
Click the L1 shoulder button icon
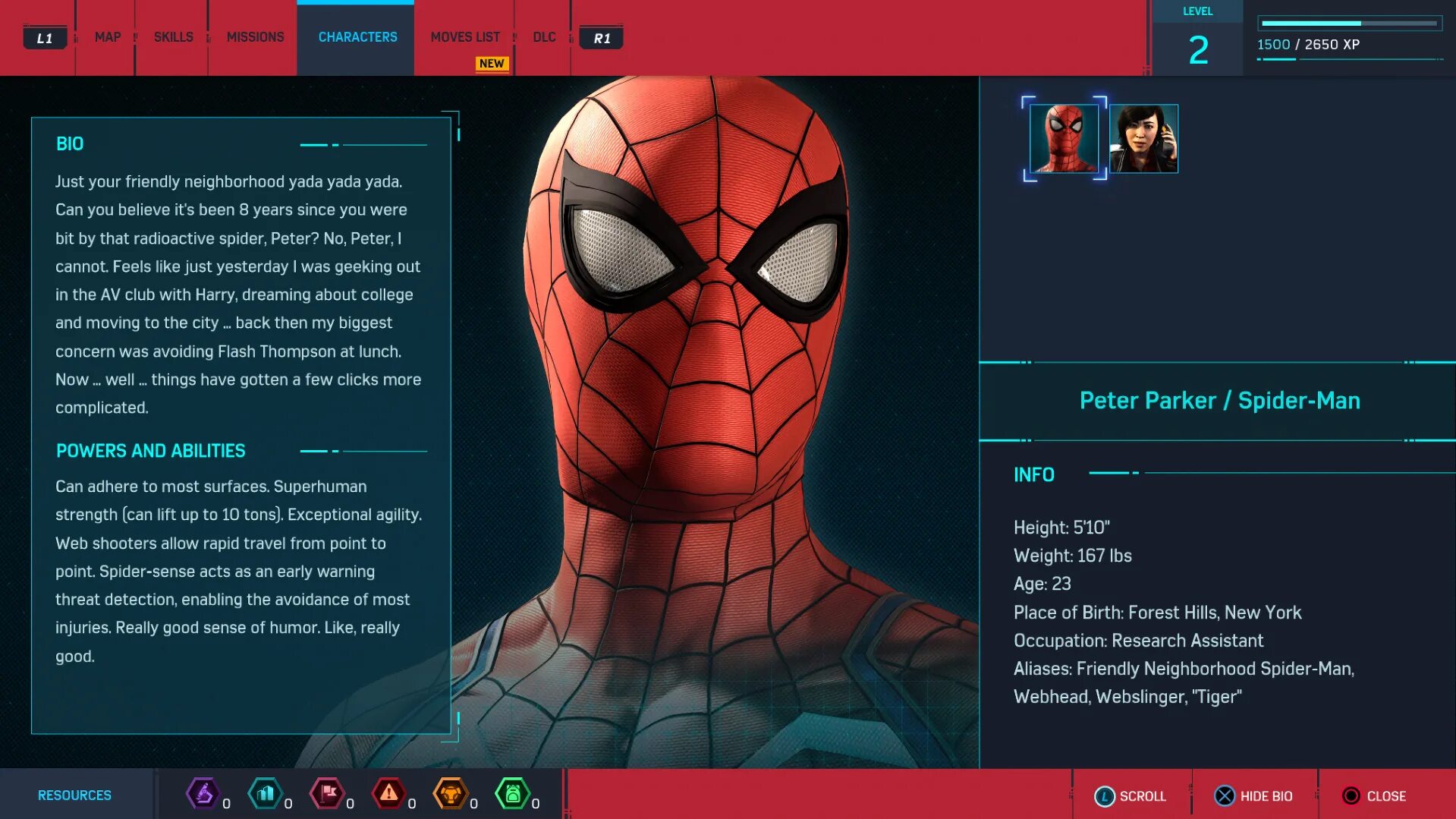click(x=45, y=38)
